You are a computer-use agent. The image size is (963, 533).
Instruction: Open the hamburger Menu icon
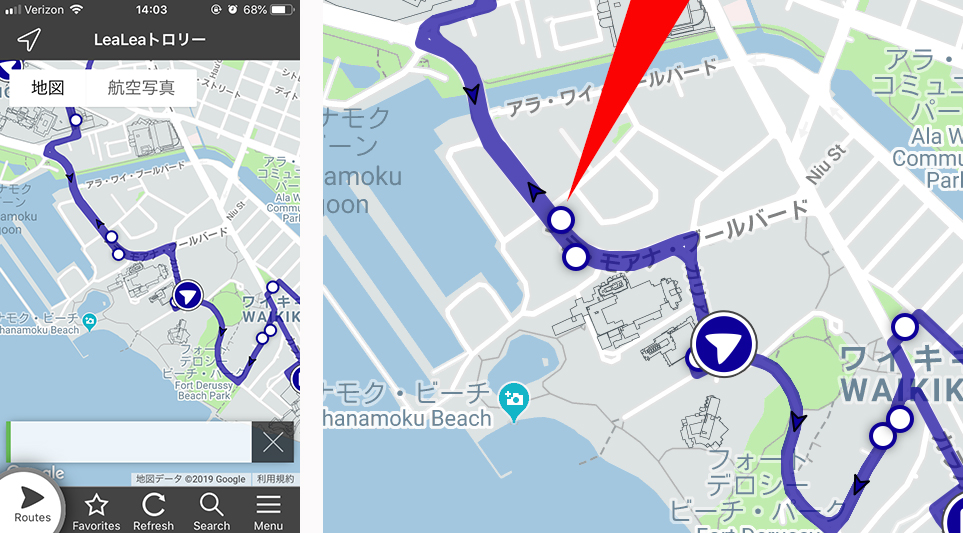coord(268,512)
